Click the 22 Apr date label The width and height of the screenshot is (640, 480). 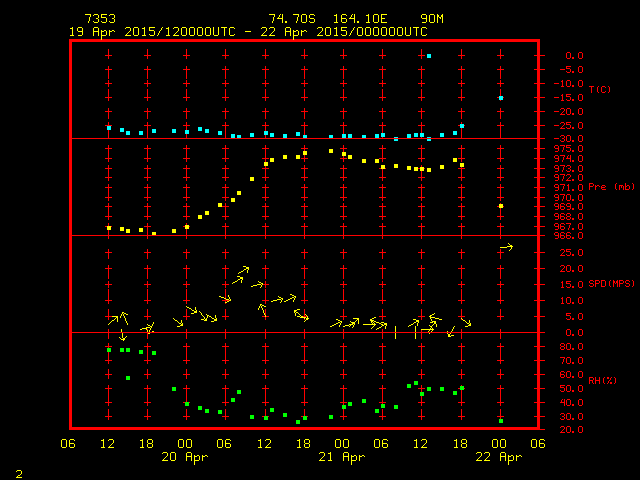point(499,457)
